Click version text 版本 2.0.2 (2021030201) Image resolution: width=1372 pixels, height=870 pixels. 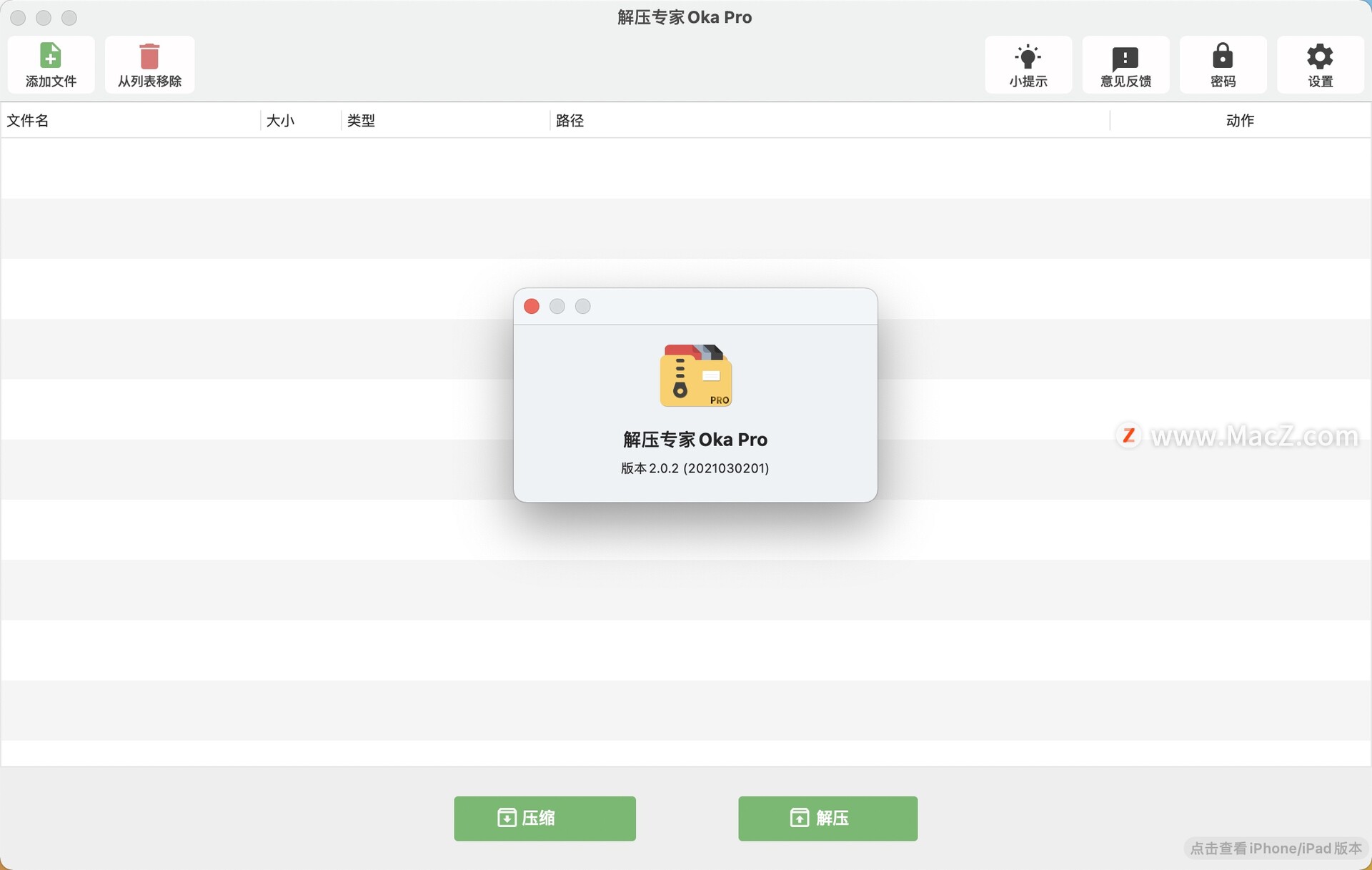click(695, 468)
